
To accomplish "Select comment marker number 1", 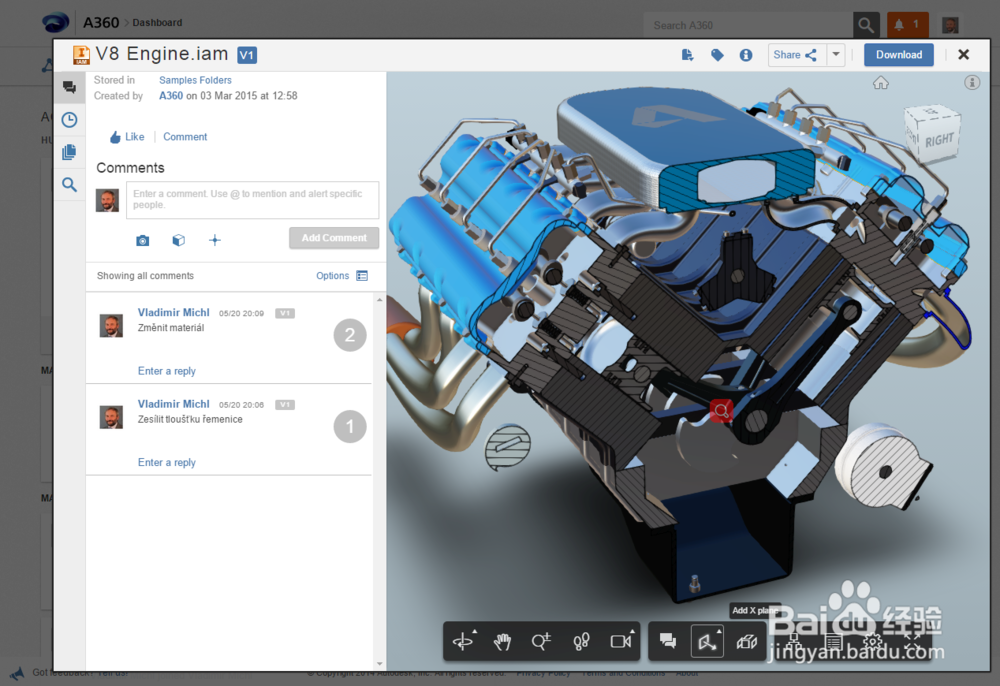I will (350, 427).
